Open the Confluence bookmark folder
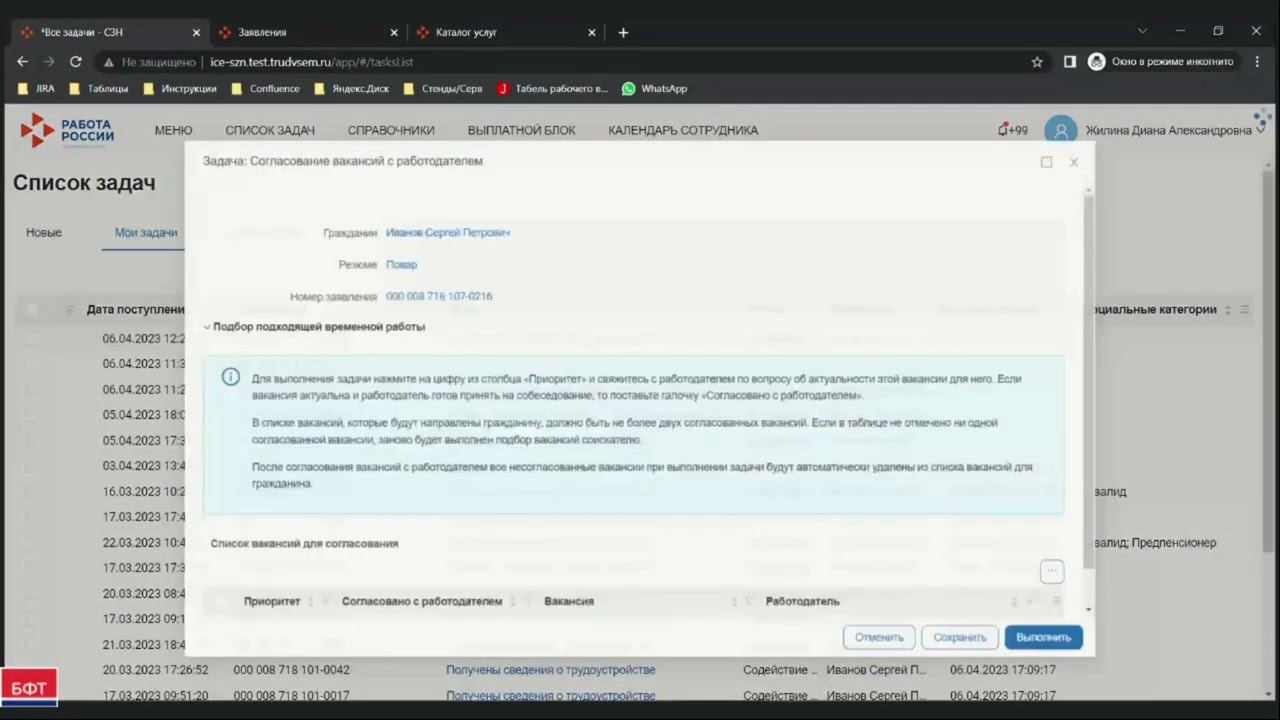The width and height of the screenshot is (1280, 720). tap(265, 89)
